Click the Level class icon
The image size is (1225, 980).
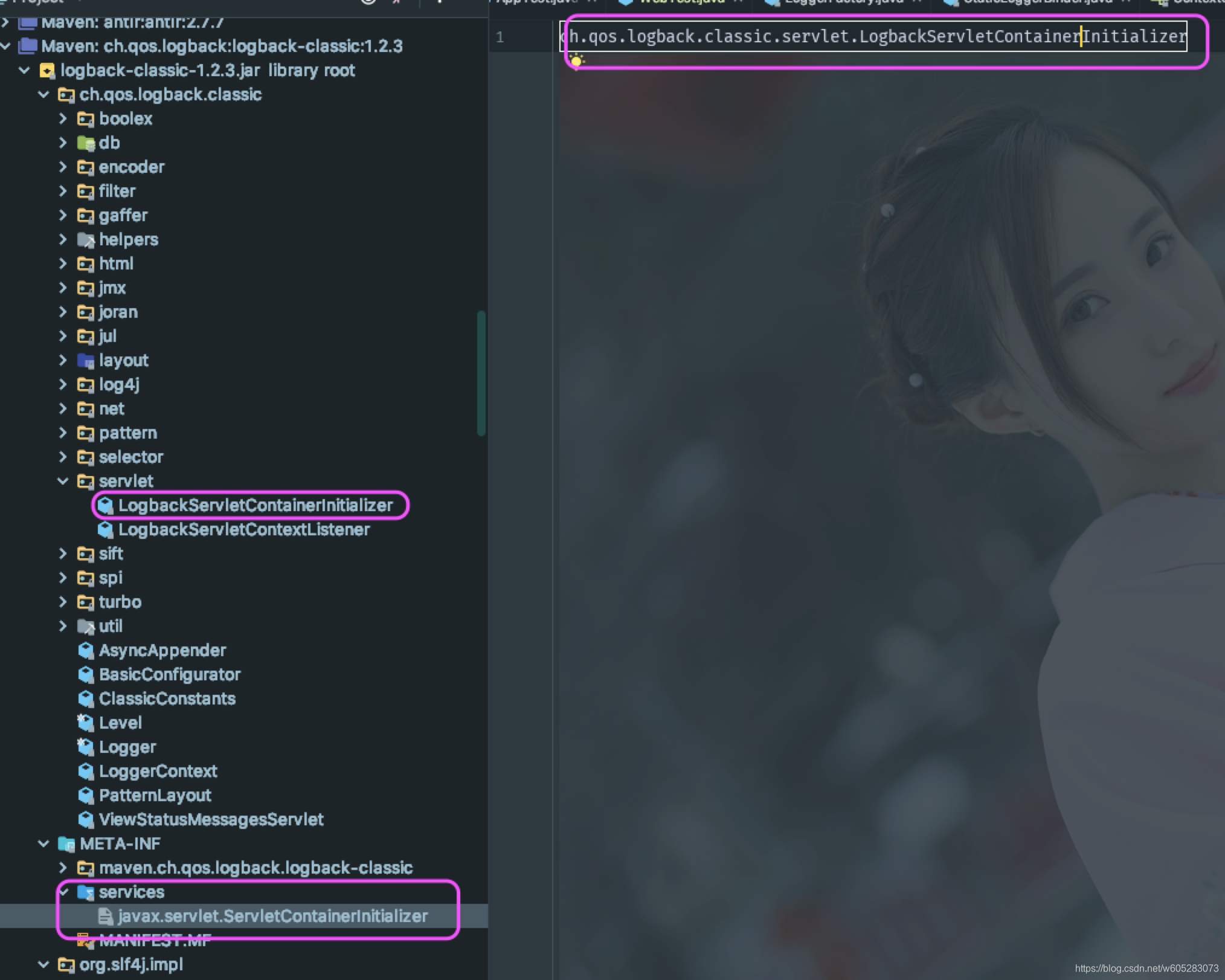[x=86, y=723]
